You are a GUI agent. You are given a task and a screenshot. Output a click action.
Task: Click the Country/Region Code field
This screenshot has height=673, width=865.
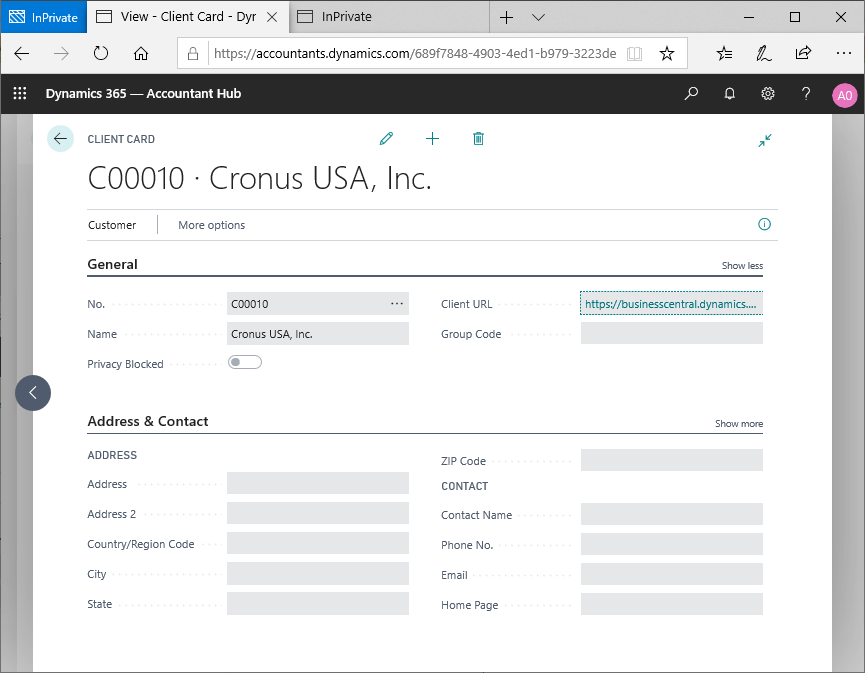318,543
